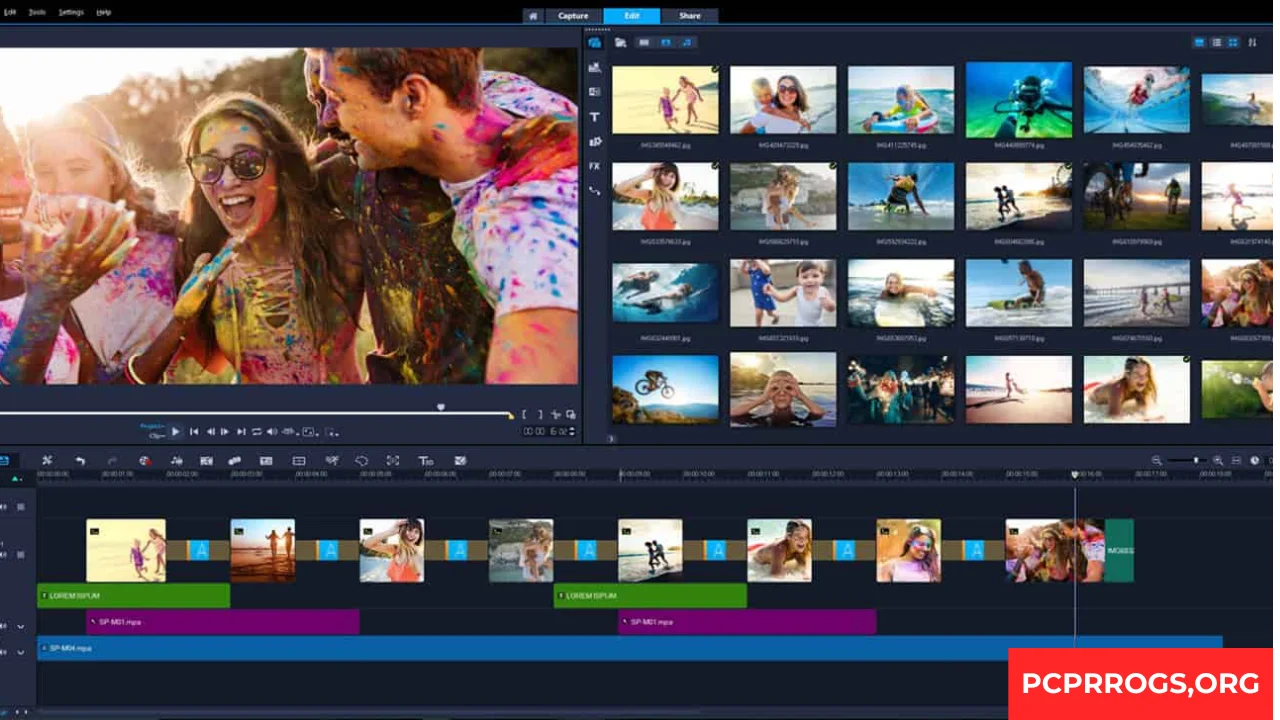Jump to the end of the project
Viewport: 1280px width, 720px height.
pos(241,432)
